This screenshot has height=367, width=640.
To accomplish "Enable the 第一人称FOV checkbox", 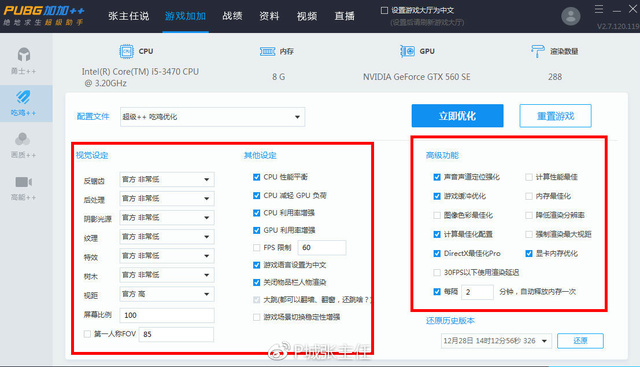I will pos(87,334).
